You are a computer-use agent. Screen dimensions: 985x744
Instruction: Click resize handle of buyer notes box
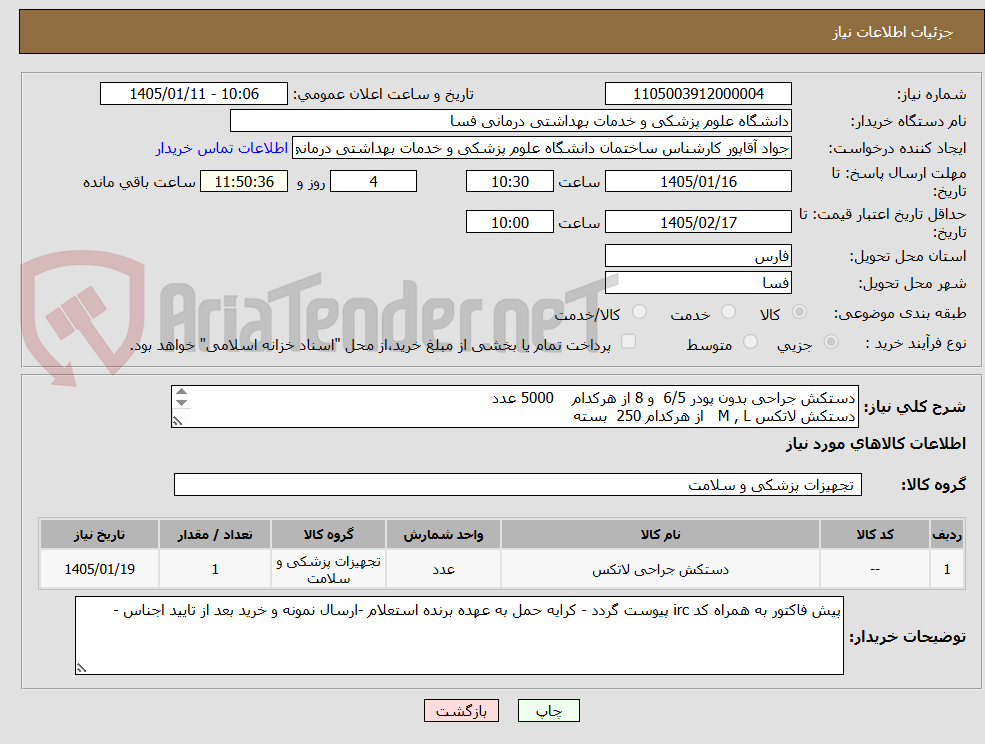pos(81,669)
